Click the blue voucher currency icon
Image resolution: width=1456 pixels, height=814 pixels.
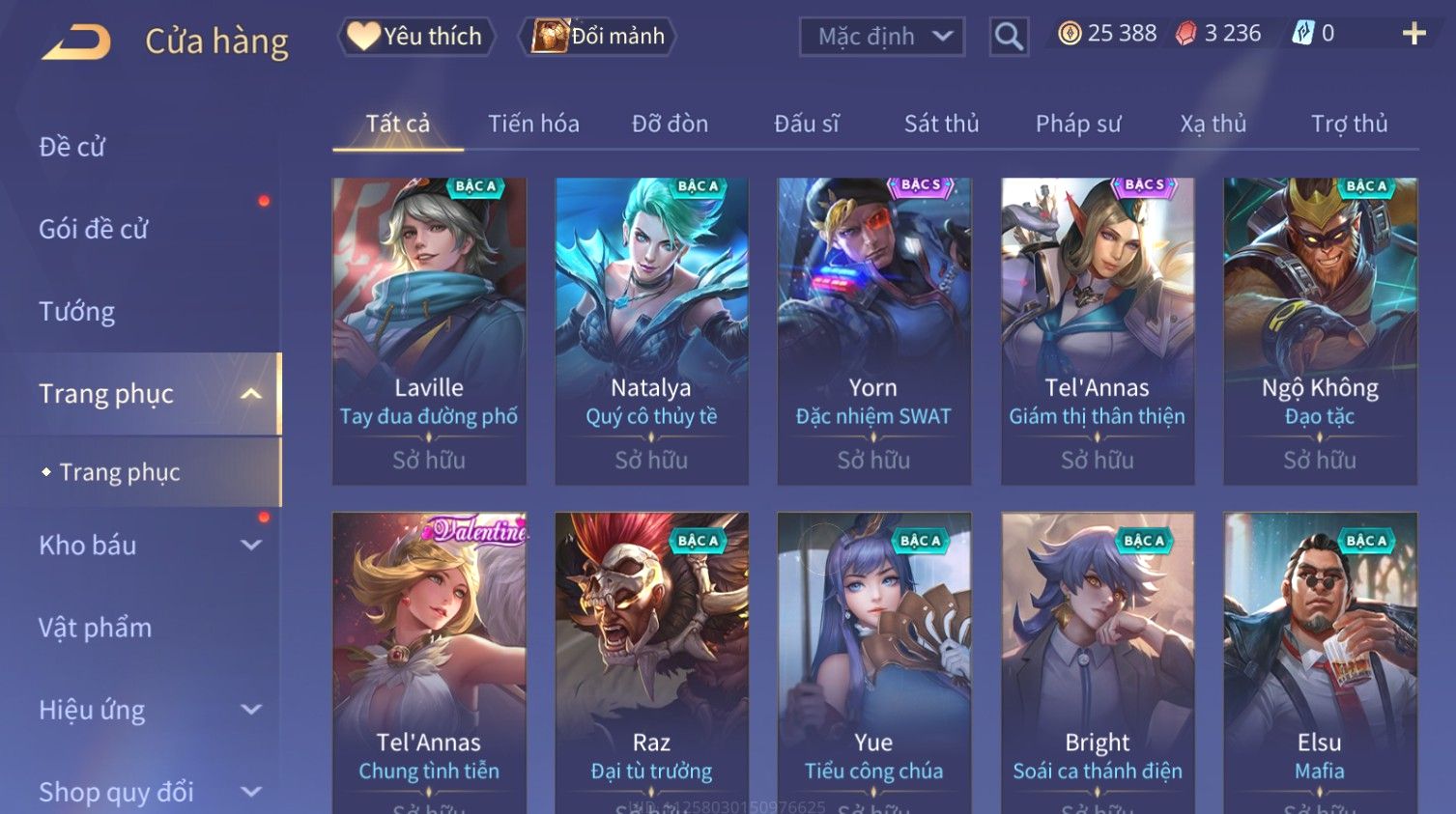1303,34
